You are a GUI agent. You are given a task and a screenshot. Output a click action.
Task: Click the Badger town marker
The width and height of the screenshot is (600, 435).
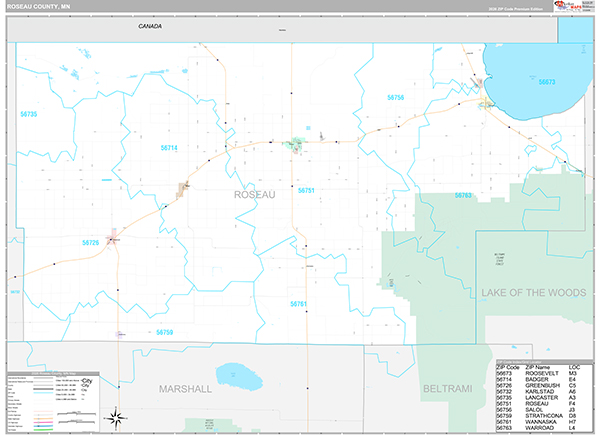click(x=183, y=189)
